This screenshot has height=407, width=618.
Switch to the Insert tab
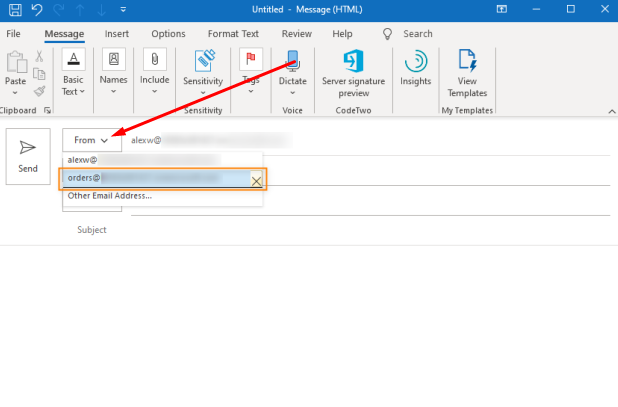pos(117,34)
